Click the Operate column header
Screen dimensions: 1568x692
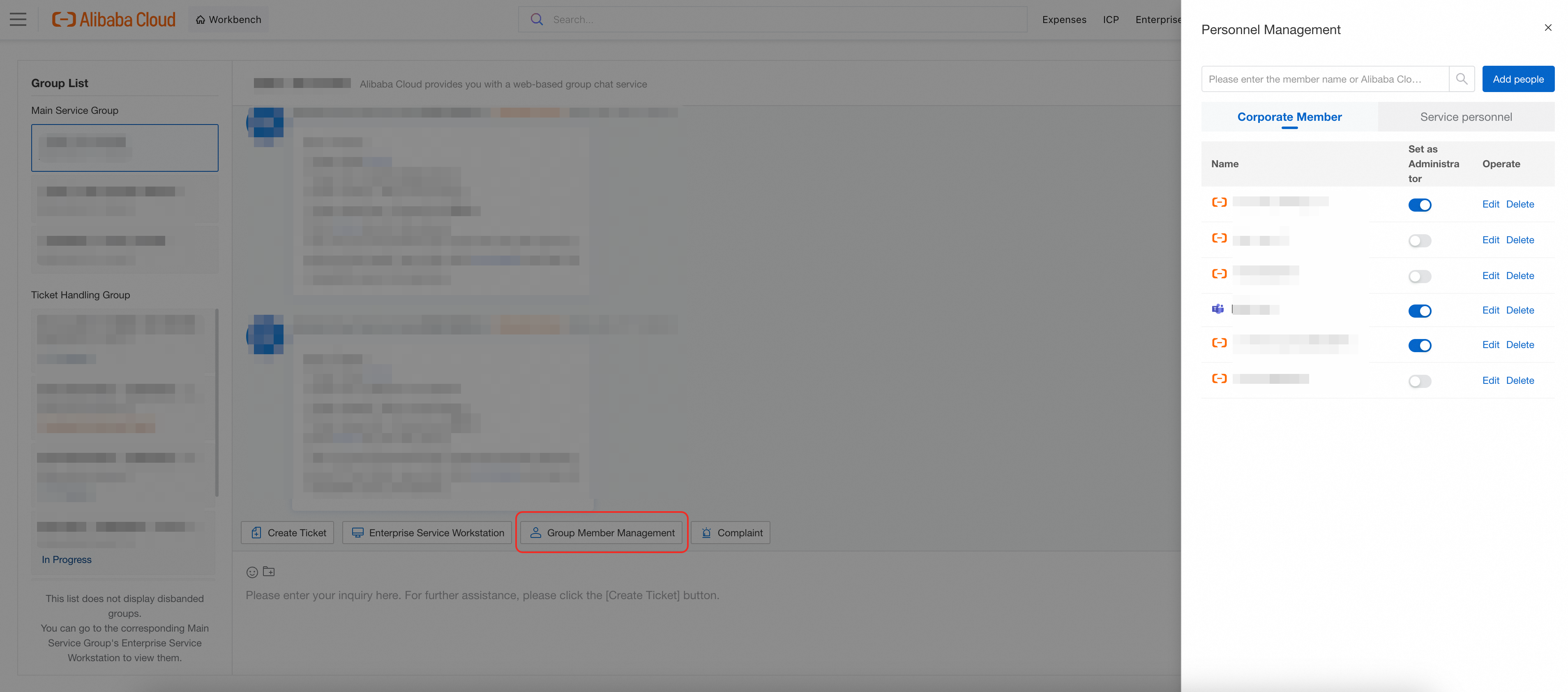click(x=1501, y=164)
